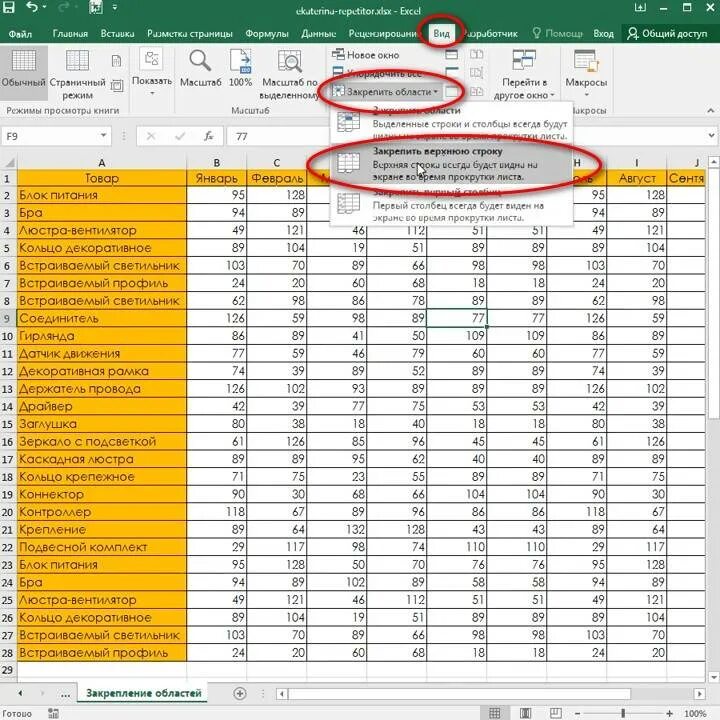Click the zoom in plus button
Viewport: 720px width, 720px height.
pyautogui.click(x=670, y=713)
